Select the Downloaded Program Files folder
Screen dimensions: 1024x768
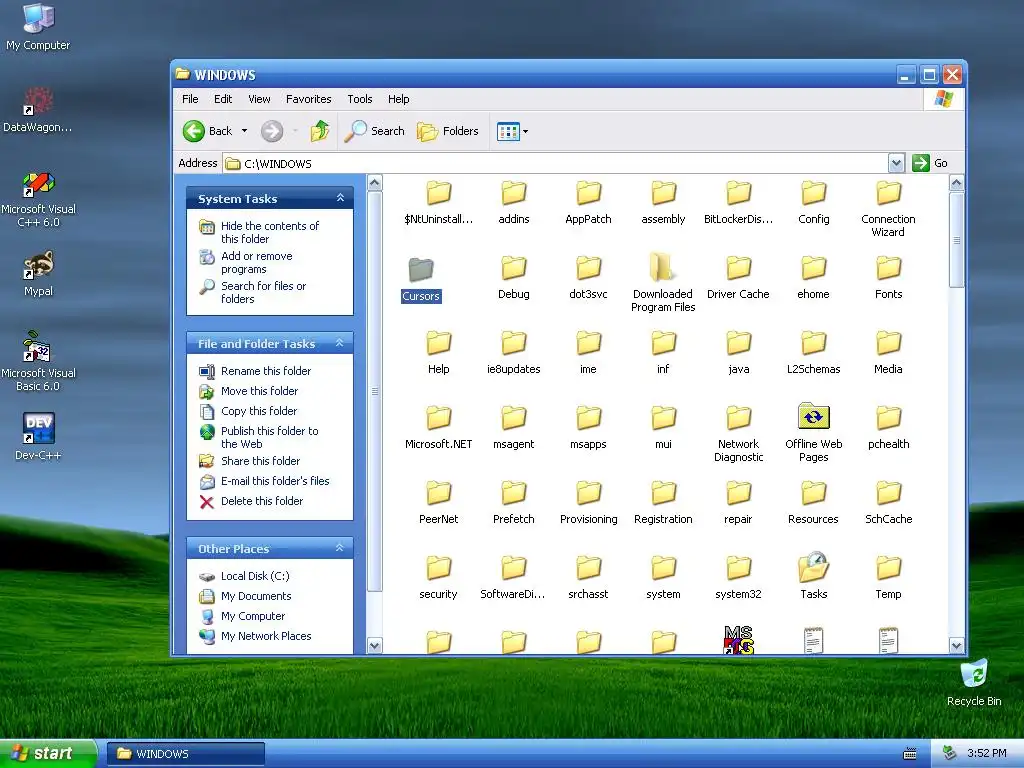pyautogui.click(x=663, y=281)
